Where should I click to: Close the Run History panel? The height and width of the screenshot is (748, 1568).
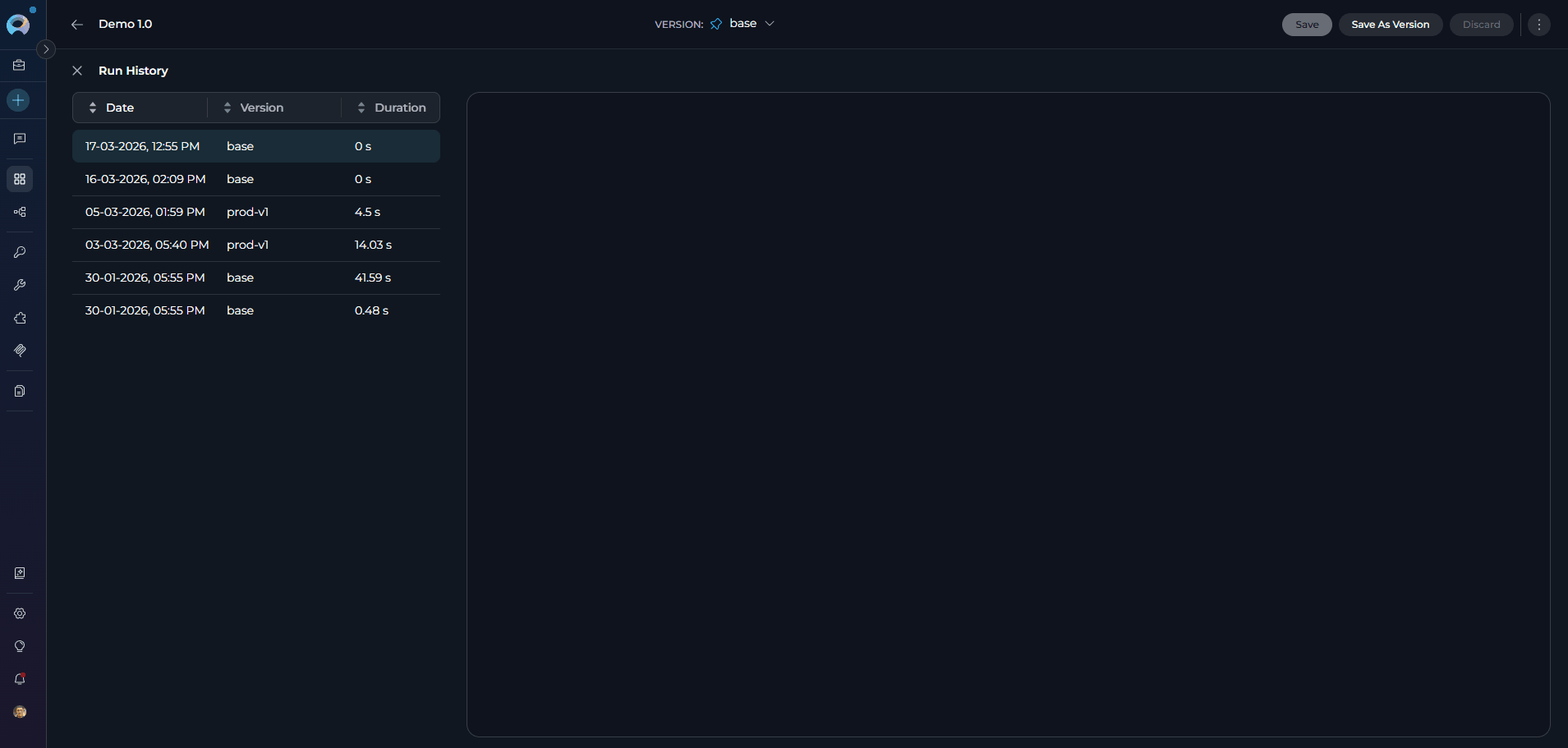pyautogui.click(x=77, y=71)
